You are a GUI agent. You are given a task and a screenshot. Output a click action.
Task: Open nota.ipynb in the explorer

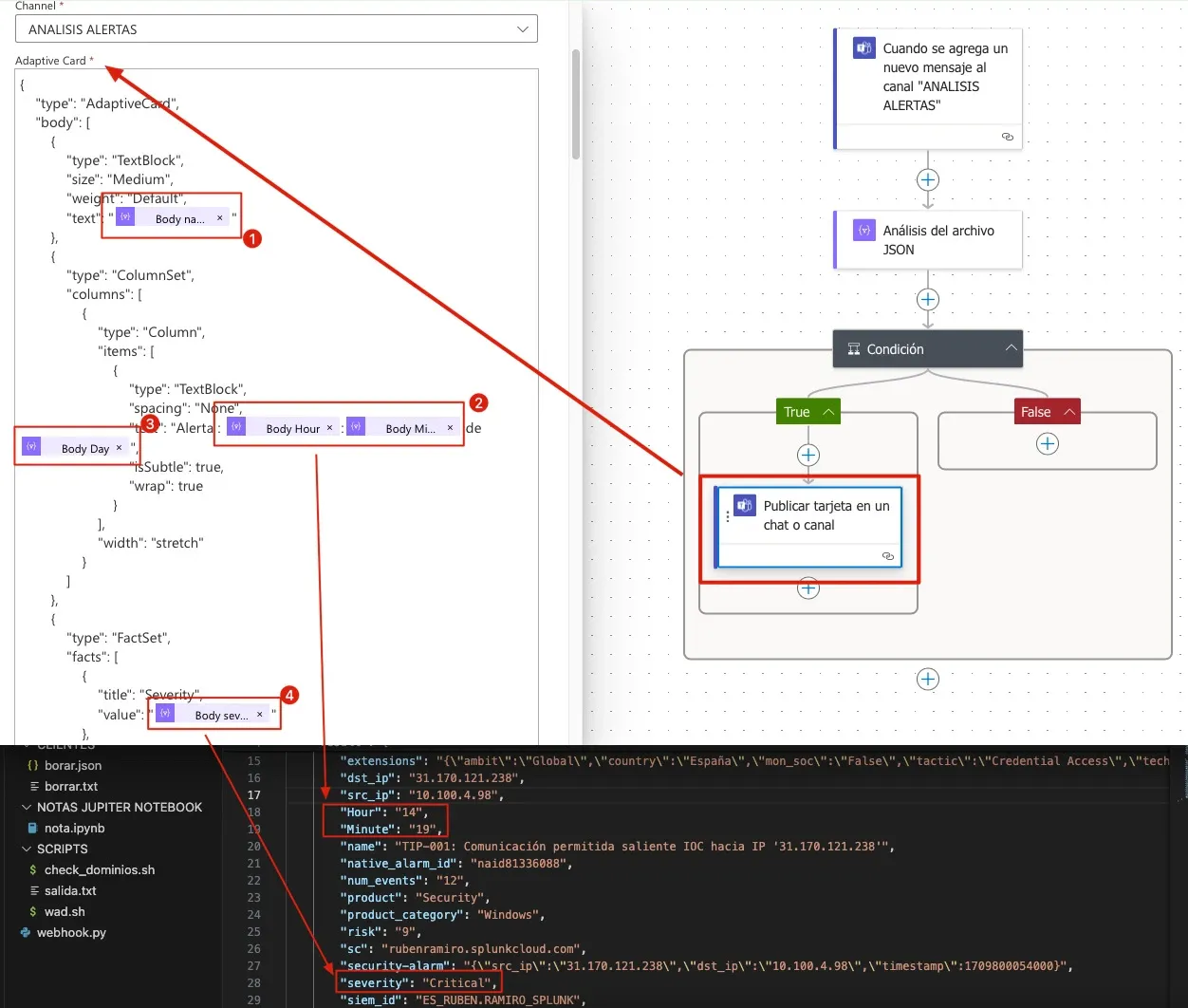point(75,828)
